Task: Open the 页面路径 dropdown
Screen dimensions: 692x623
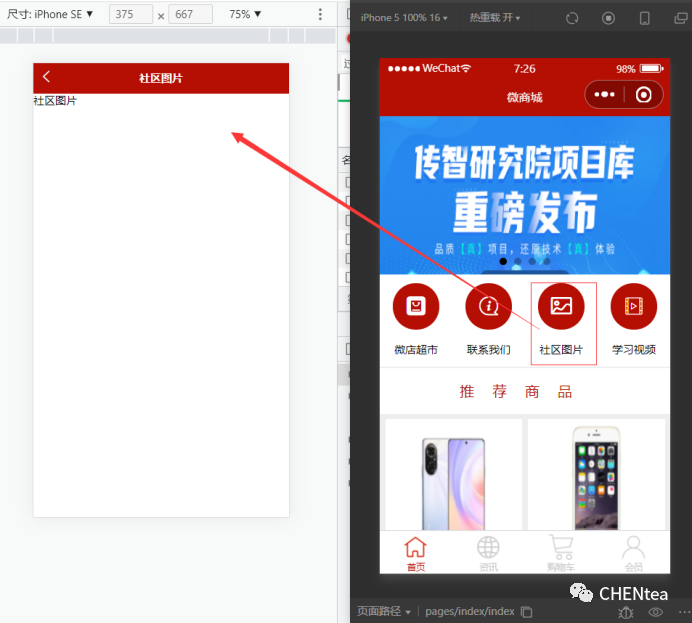Action: pos(384,612)
